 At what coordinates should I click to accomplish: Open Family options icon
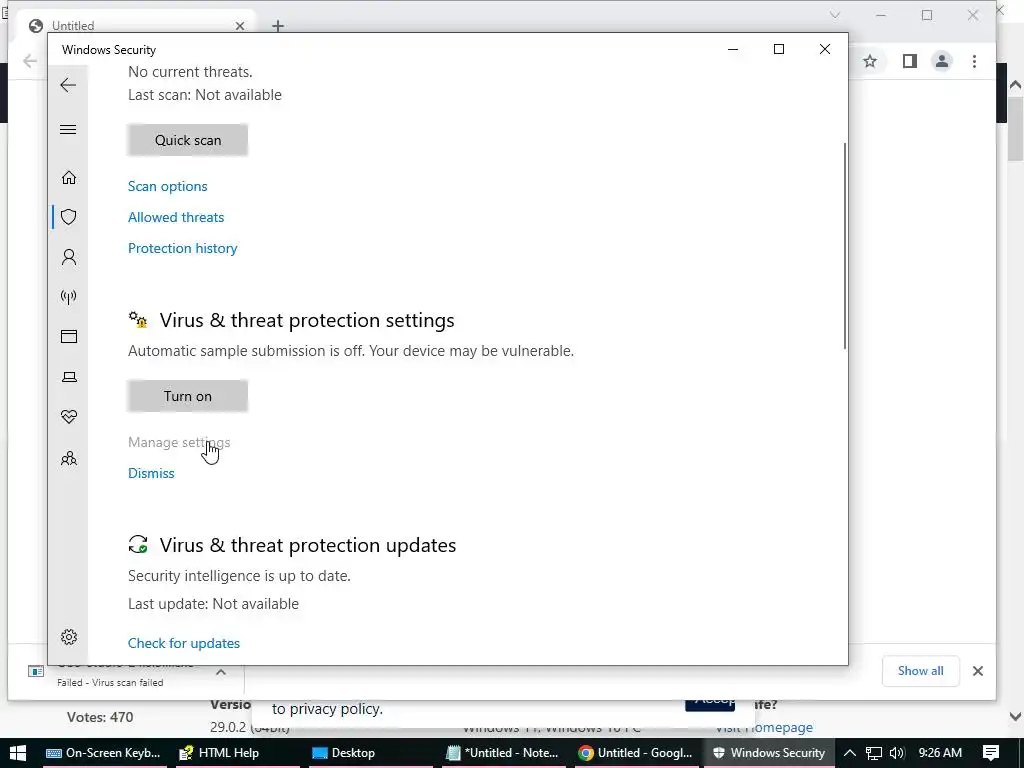69,458
